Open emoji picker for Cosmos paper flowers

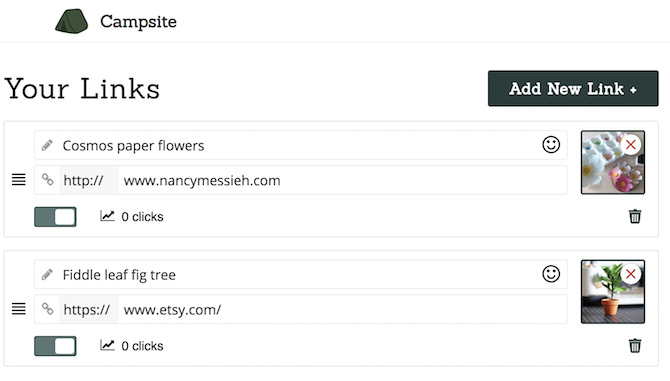click(551, 145)
